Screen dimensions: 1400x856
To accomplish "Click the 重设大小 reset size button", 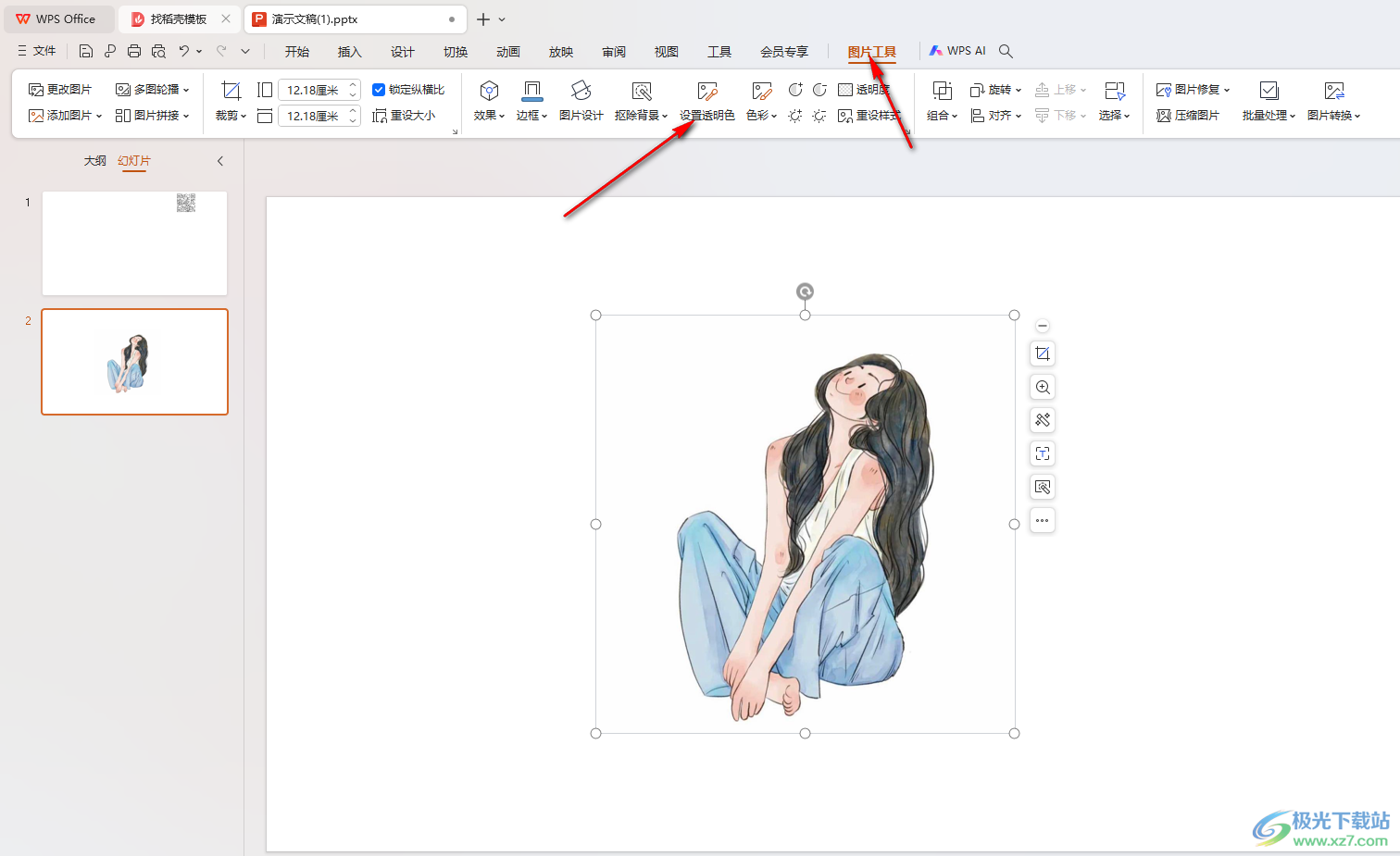I will click(404, 116).
